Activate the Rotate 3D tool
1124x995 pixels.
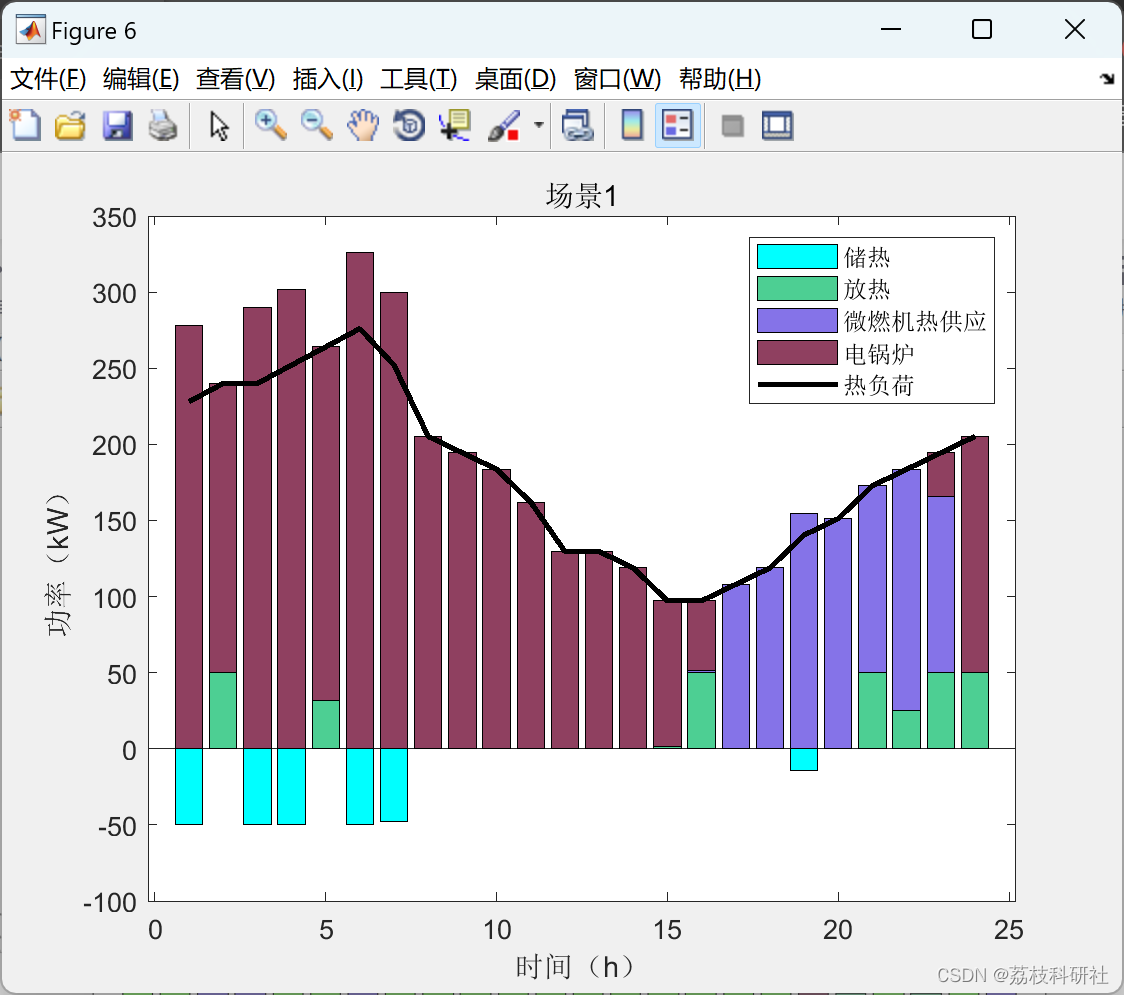point(409,125)
